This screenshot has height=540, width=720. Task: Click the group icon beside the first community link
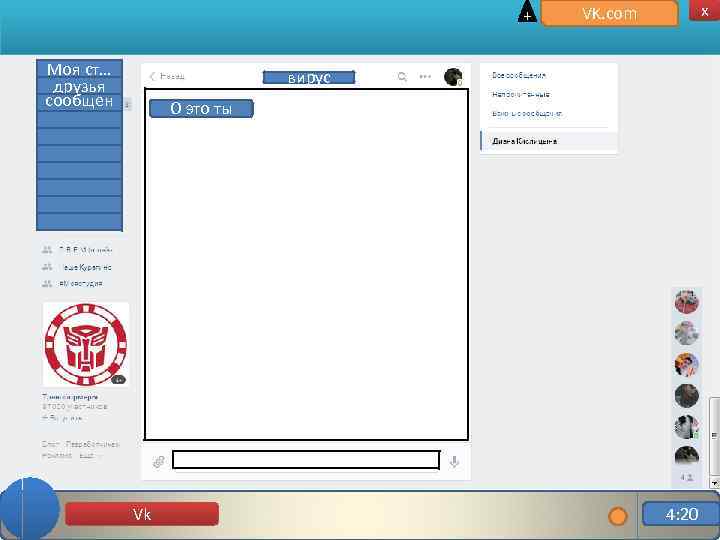click(x=47, y=250)
